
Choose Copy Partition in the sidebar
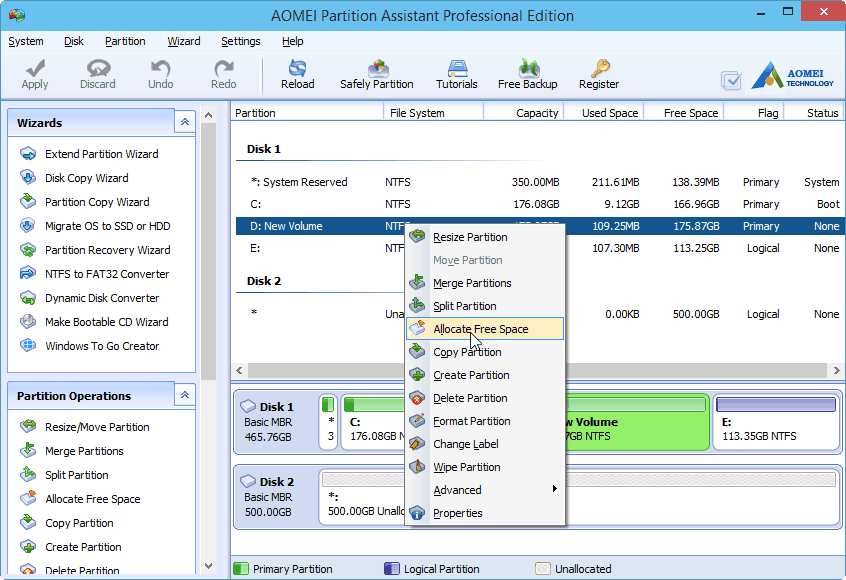tap(67, 523)
